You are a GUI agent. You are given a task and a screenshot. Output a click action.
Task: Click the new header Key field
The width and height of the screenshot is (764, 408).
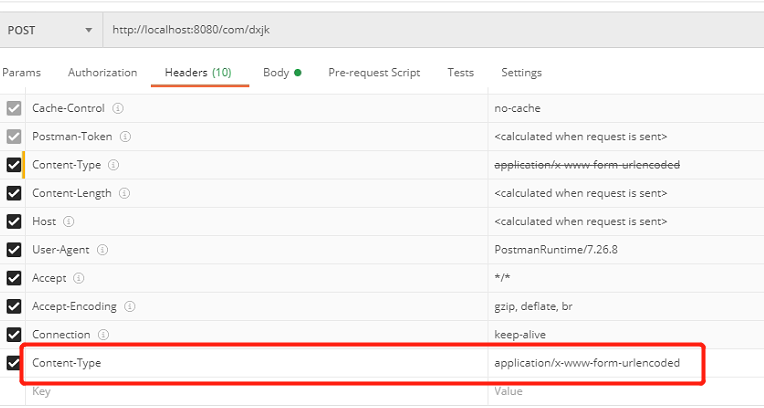coord(256,391)
